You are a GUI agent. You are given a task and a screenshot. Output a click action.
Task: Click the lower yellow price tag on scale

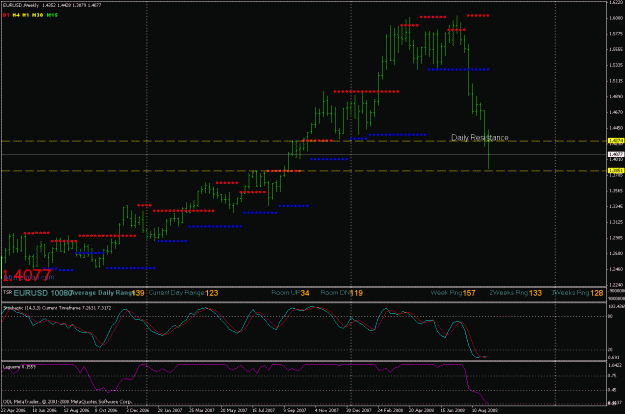click(616, 171)
